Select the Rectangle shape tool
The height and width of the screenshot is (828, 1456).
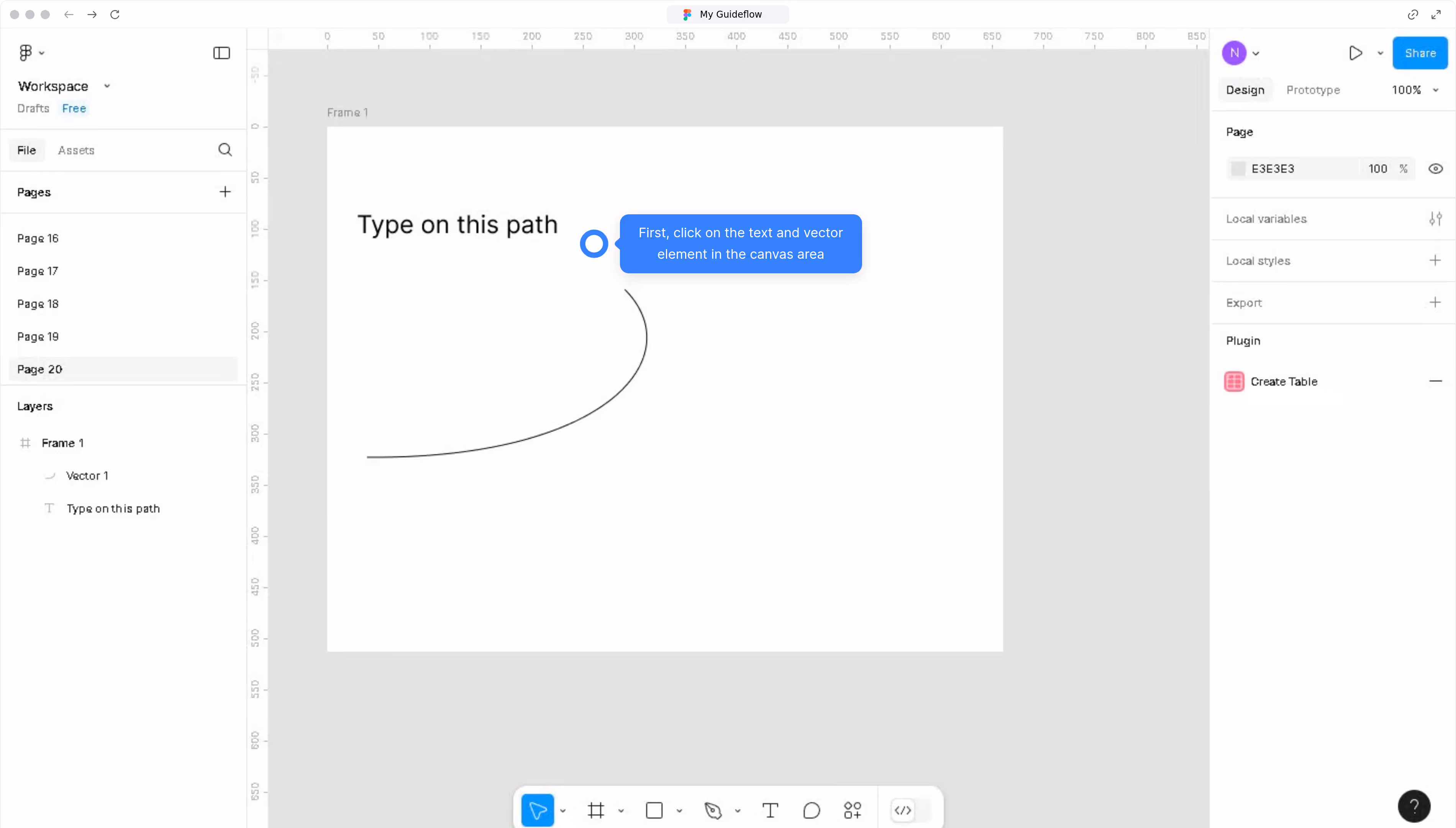click(x=655, y=810)
